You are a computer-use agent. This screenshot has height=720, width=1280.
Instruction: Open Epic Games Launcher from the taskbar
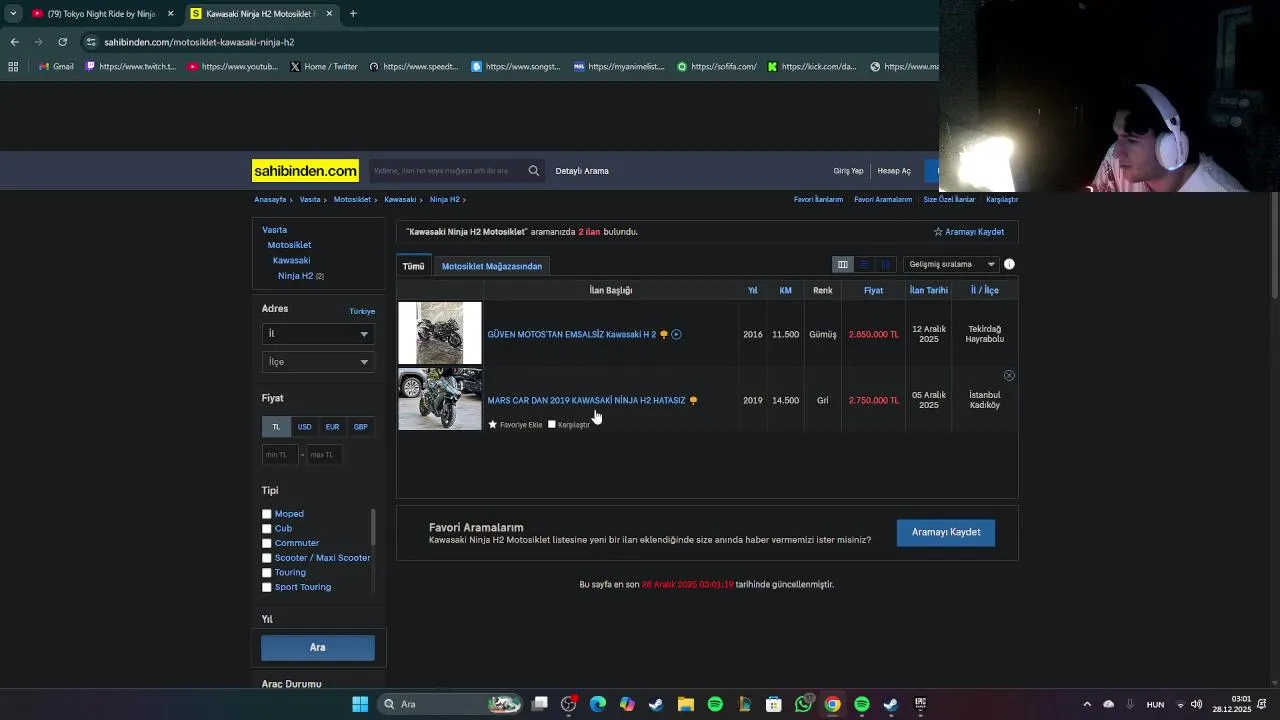pyautogui.click(x=920, y=704)
